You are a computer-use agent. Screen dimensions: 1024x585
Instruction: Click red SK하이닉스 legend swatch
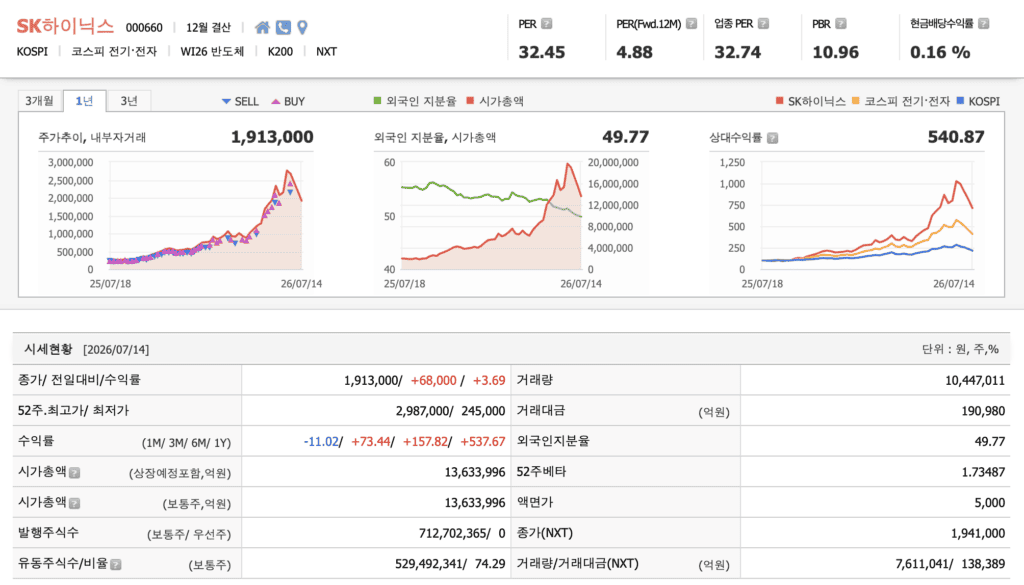(779, 101)
